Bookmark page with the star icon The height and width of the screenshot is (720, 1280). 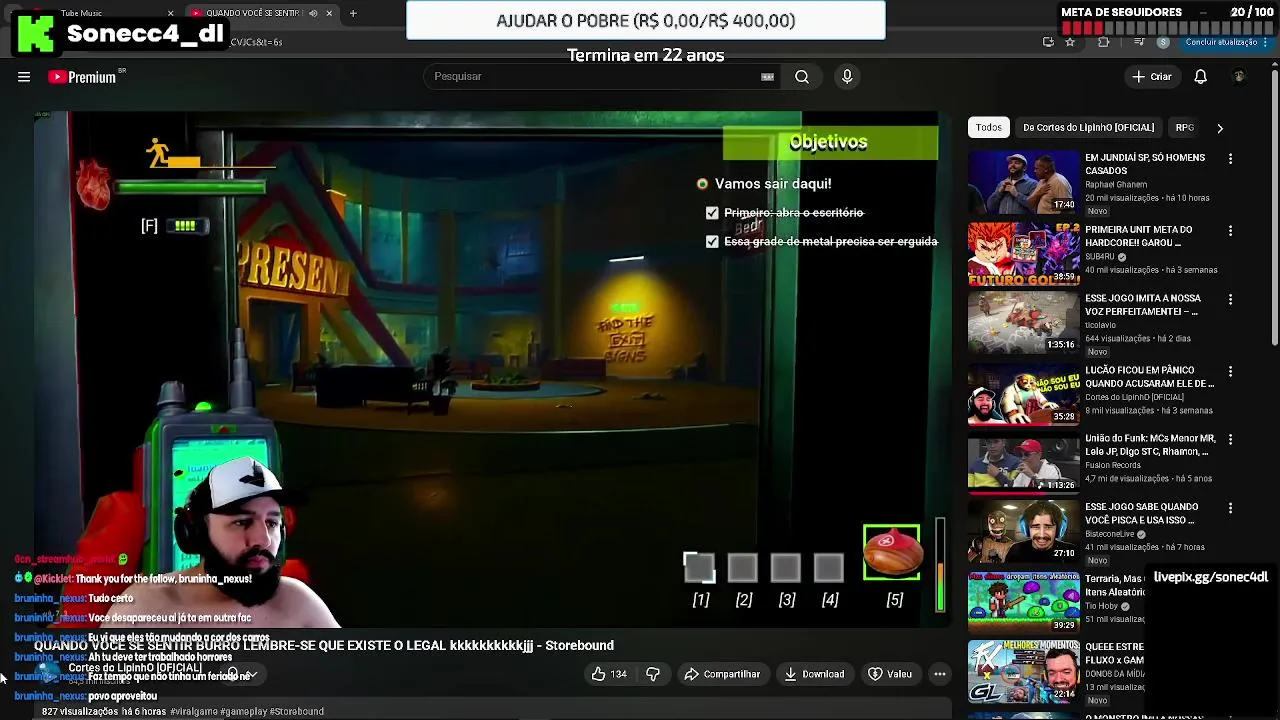[1070, 42]
